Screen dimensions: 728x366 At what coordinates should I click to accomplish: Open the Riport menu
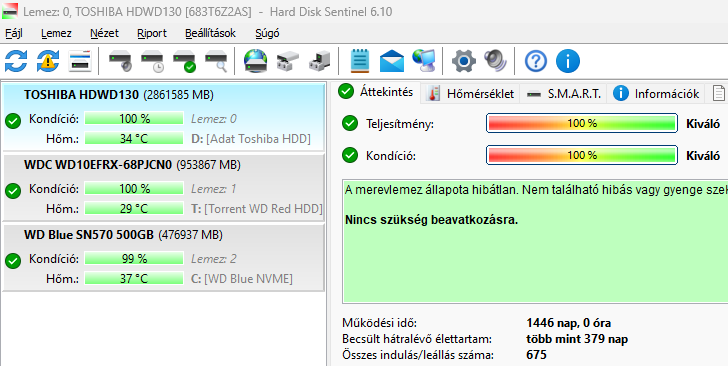point(152,33)
